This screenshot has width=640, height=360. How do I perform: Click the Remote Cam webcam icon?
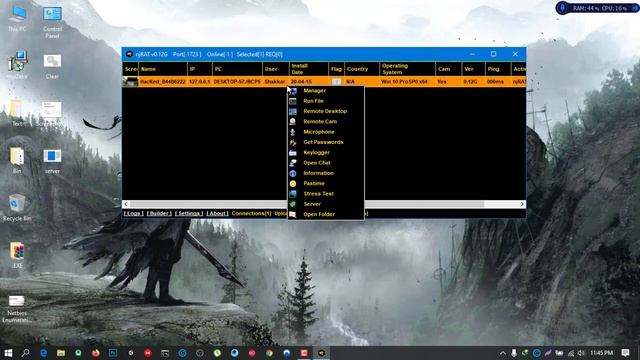(x=293, y=121)
